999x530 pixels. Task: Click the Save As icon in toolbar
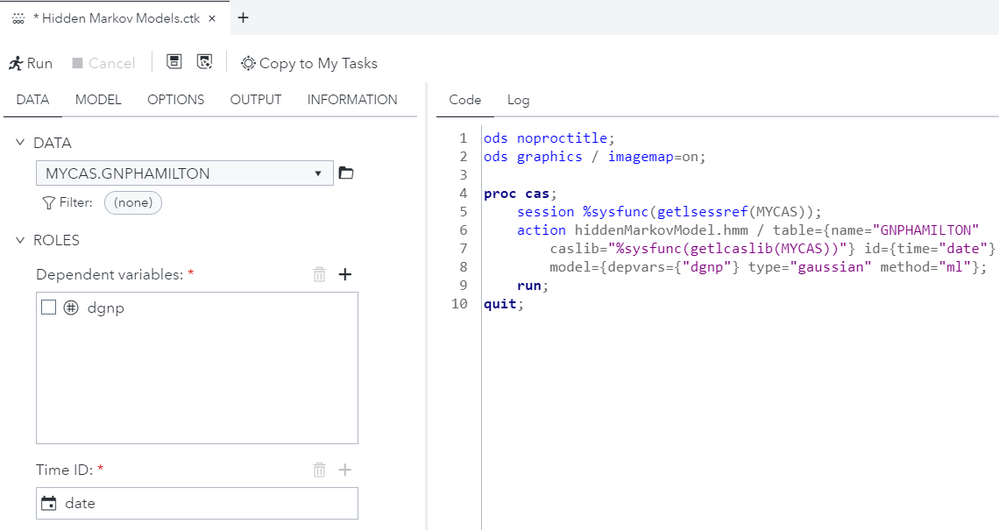[204, 62]
